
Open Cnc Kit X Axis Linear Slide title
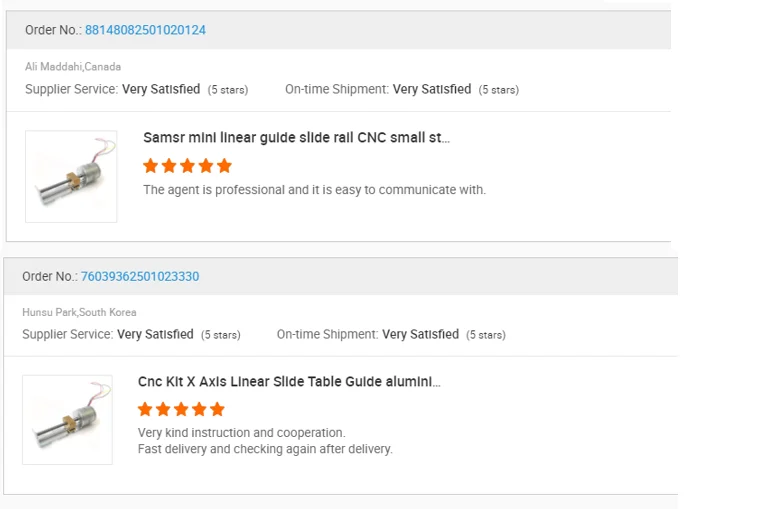click(289, 381)
